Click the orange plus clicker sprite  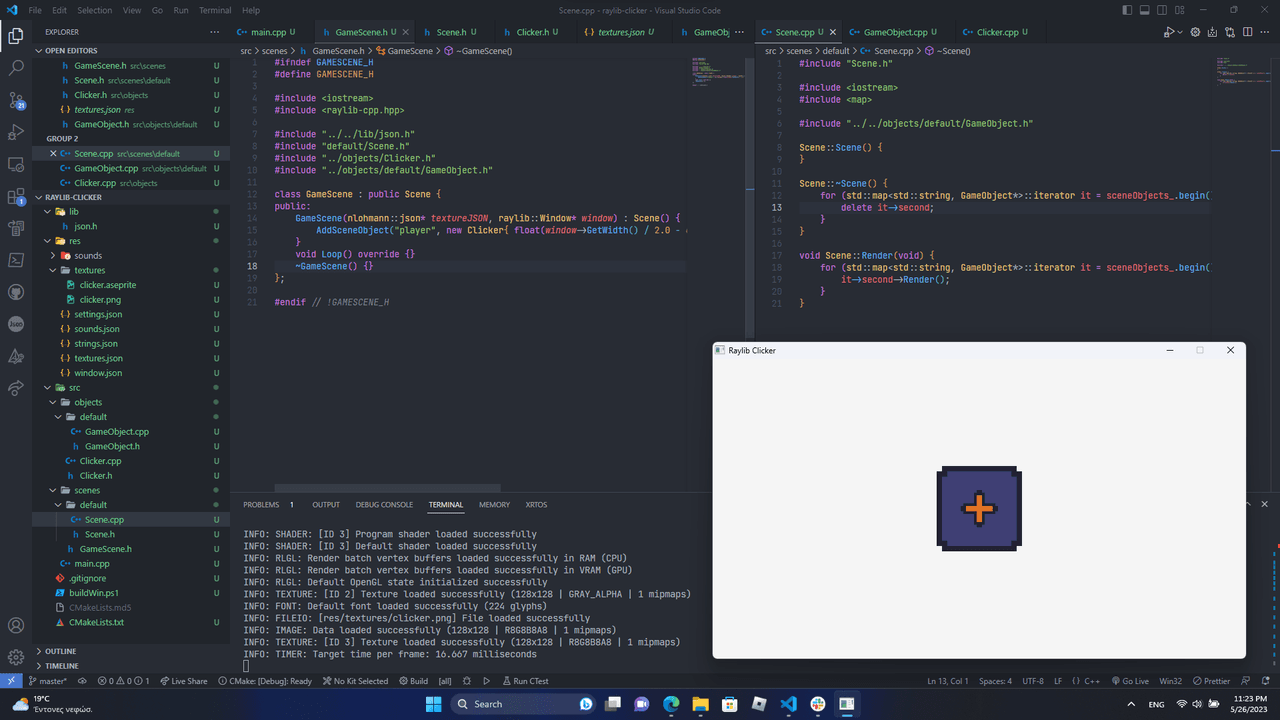tap(979, 508)
